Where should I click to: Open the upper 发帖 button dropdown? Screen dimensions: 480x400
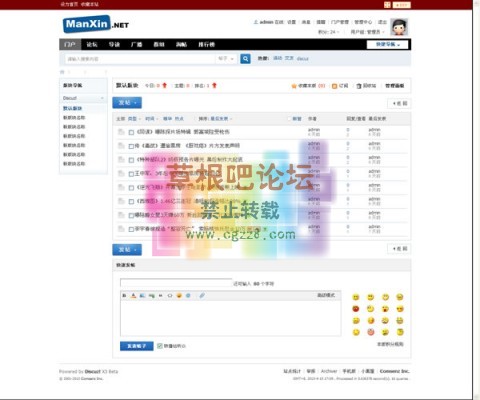point(127,103)
